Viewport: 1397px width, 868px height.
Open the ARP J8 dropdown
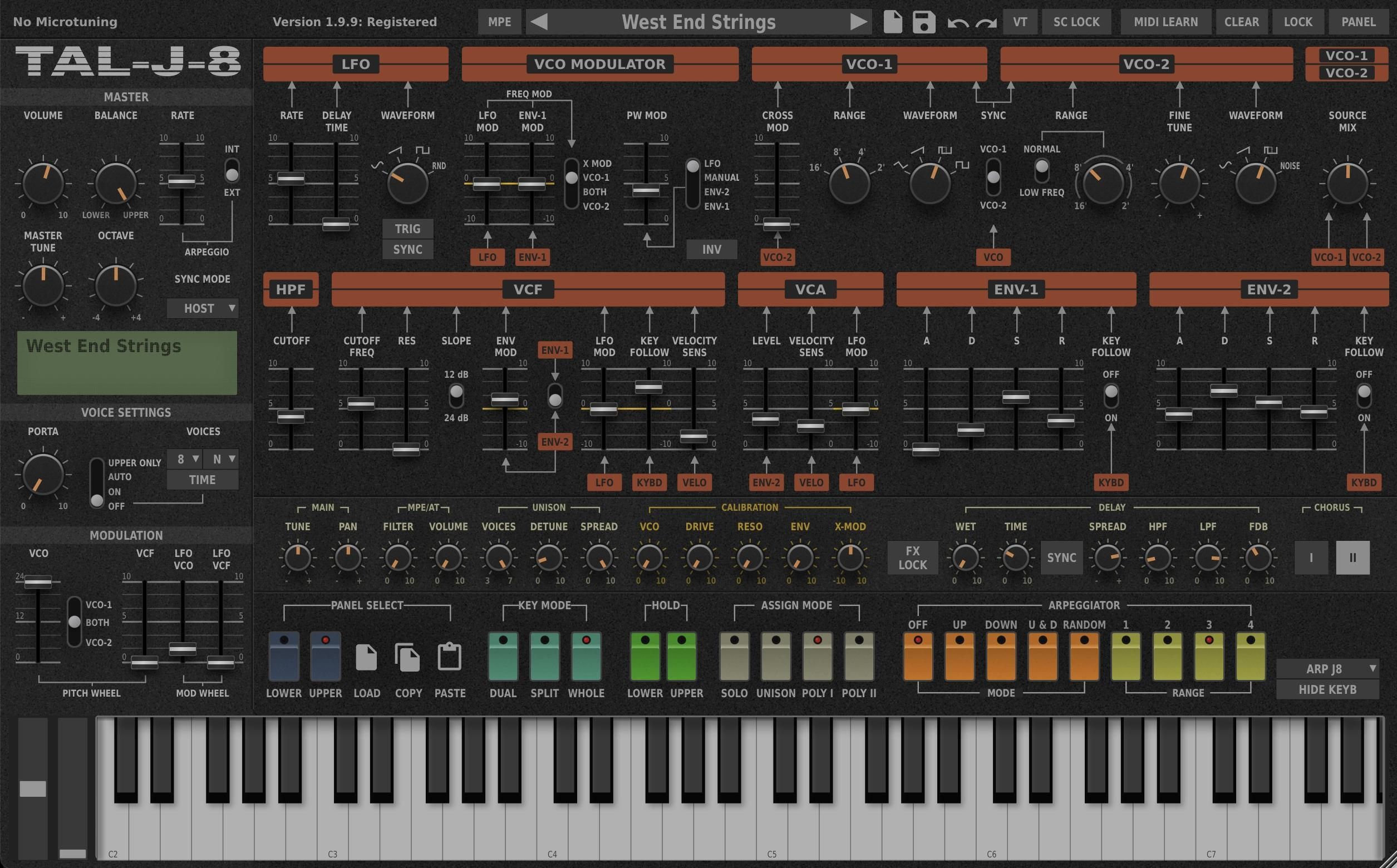(1327, 668)
